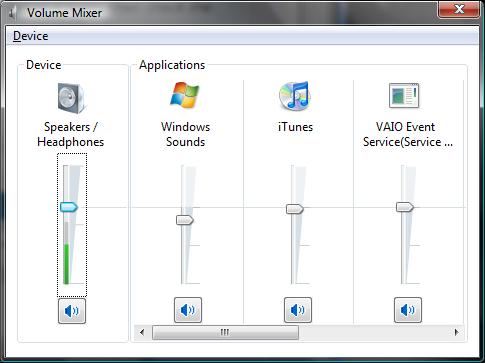Click the Windows Sounds flag icon
This screenshot has height=363, width=485.
185,95
